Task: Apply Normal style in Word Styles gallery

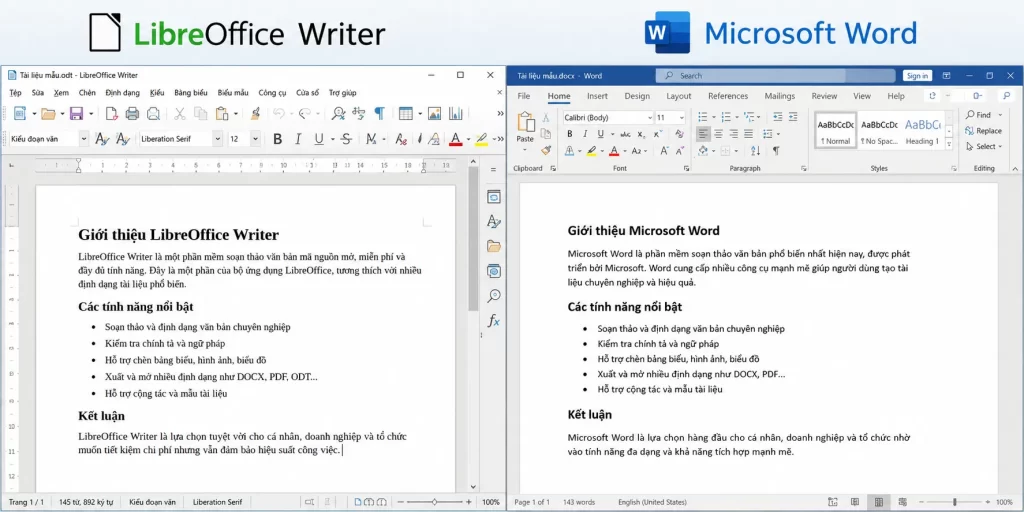Action: point(836,130)
